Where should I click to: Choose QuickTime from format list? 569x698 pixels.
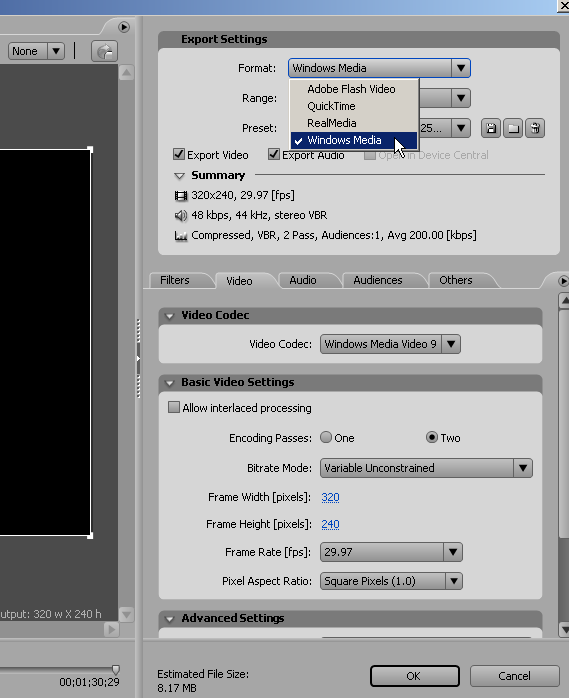coord(354,106)
